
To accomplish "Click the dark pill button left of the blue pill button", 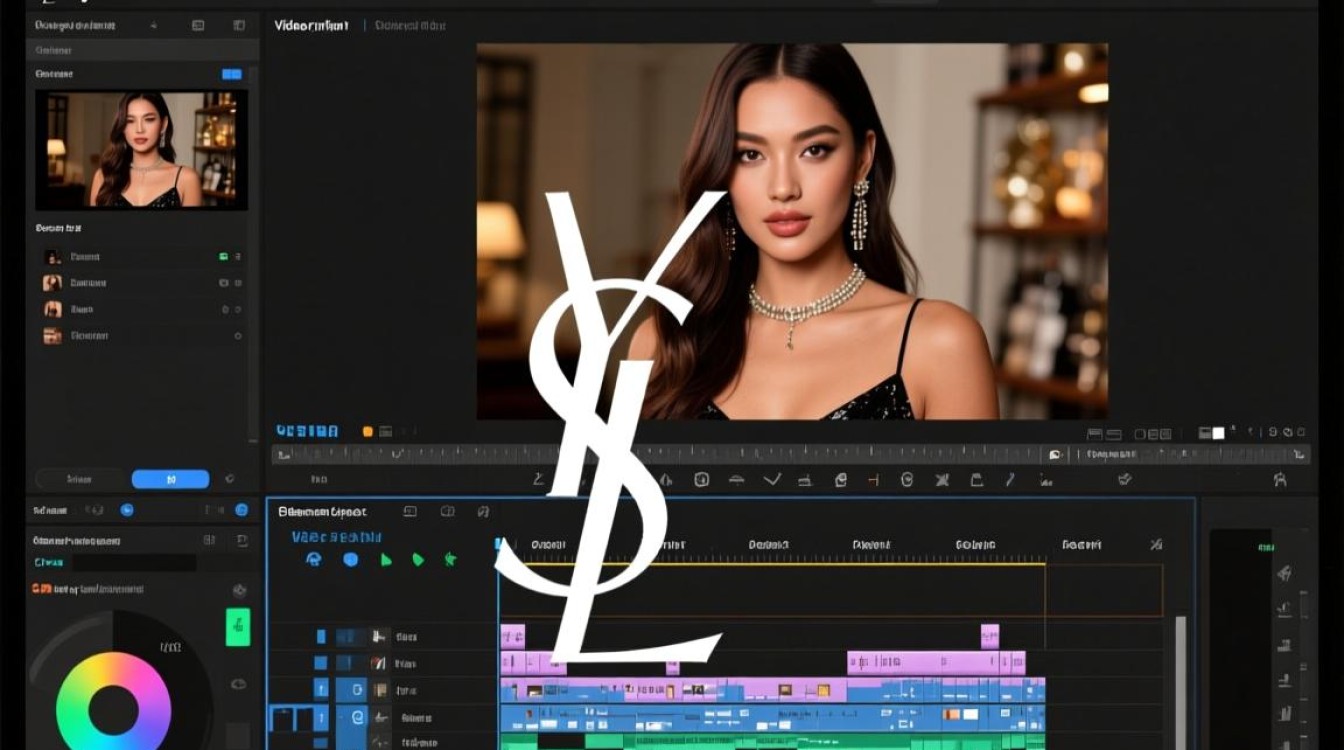I will pos(80,479).
